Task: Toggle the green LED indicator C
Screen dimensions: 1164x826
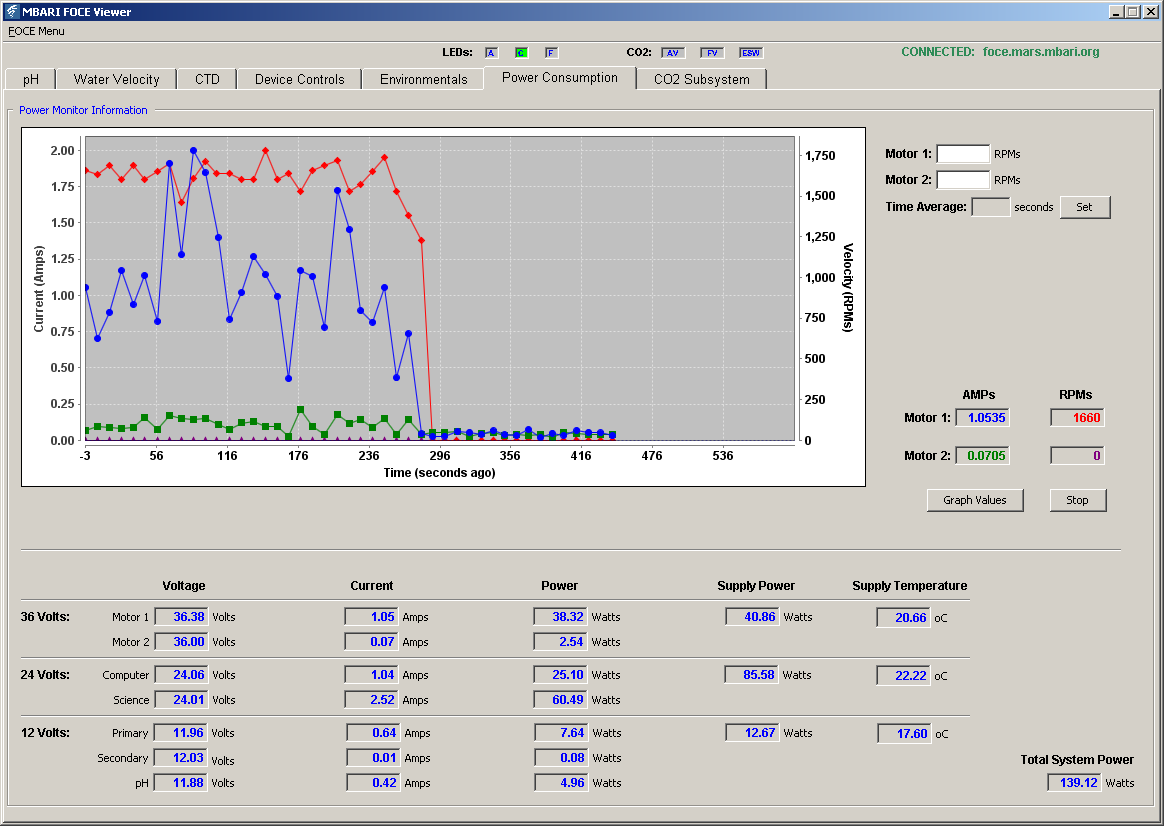Action: [521, 53]
